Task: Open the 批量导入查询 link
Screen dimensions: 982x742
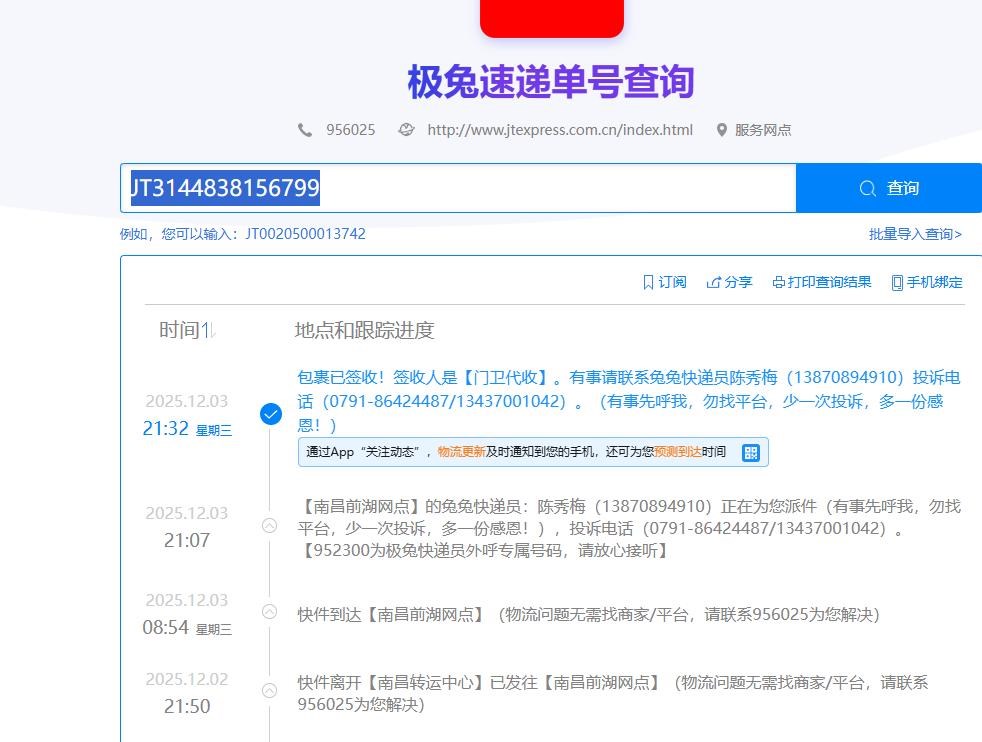Action: coord(915,234)
